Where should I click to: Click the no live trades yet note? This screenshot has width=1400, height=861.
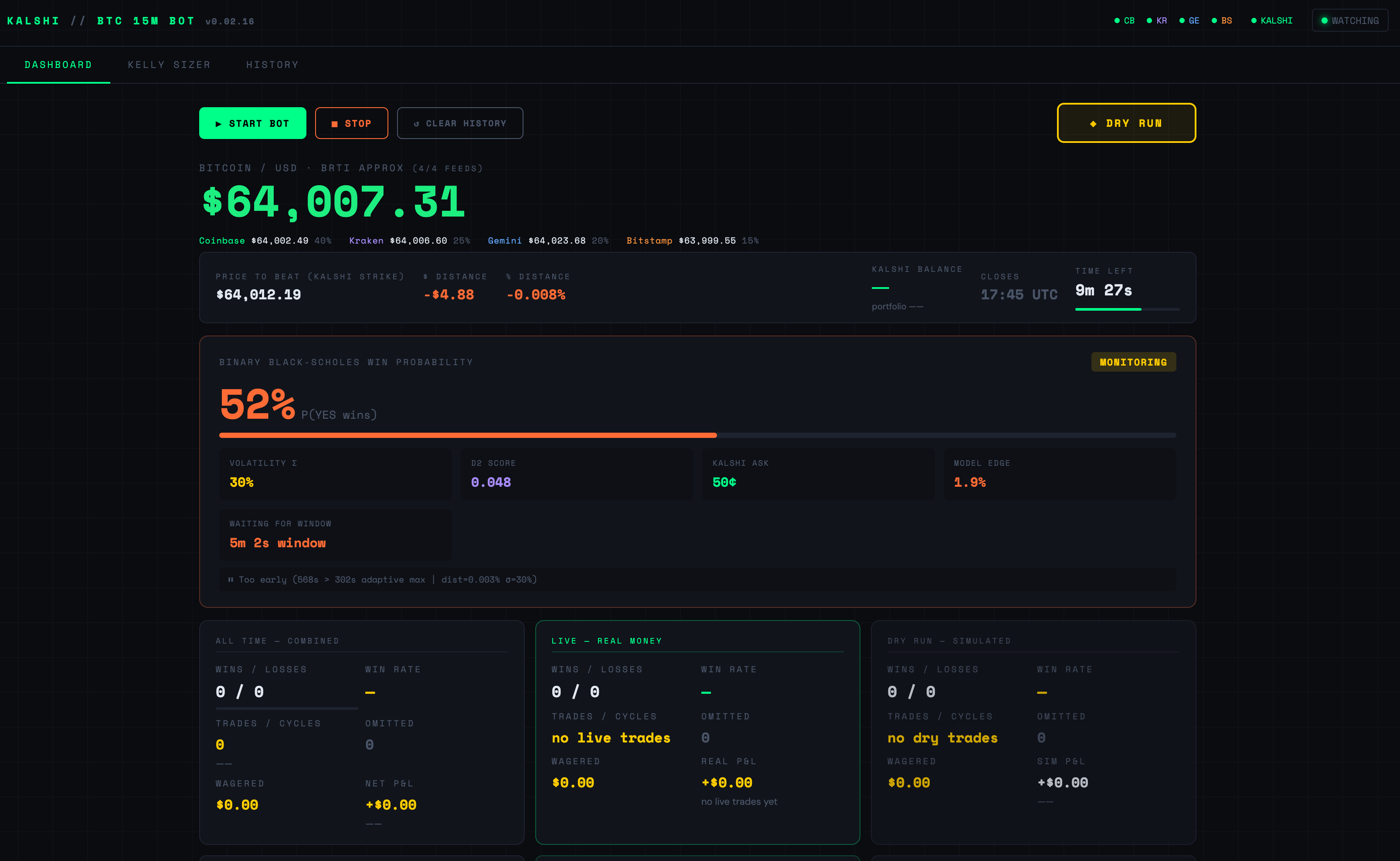(x=739, y=802)
